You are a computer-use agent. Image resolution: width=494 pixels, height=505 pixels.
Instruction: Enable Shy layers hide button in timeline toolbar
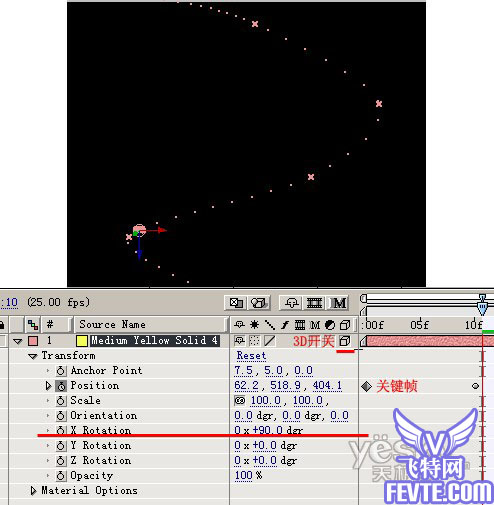click(x=292, y=303)
